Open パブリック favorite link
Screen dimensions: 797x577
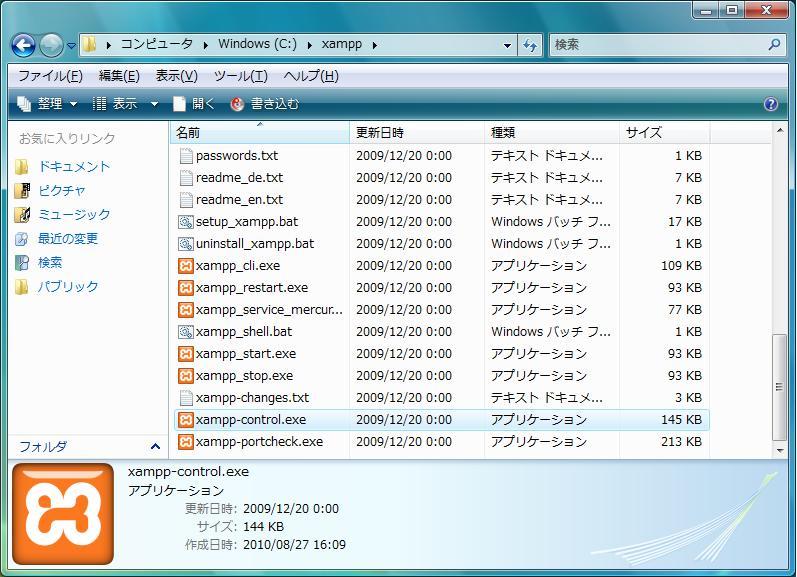pos(68,286)
